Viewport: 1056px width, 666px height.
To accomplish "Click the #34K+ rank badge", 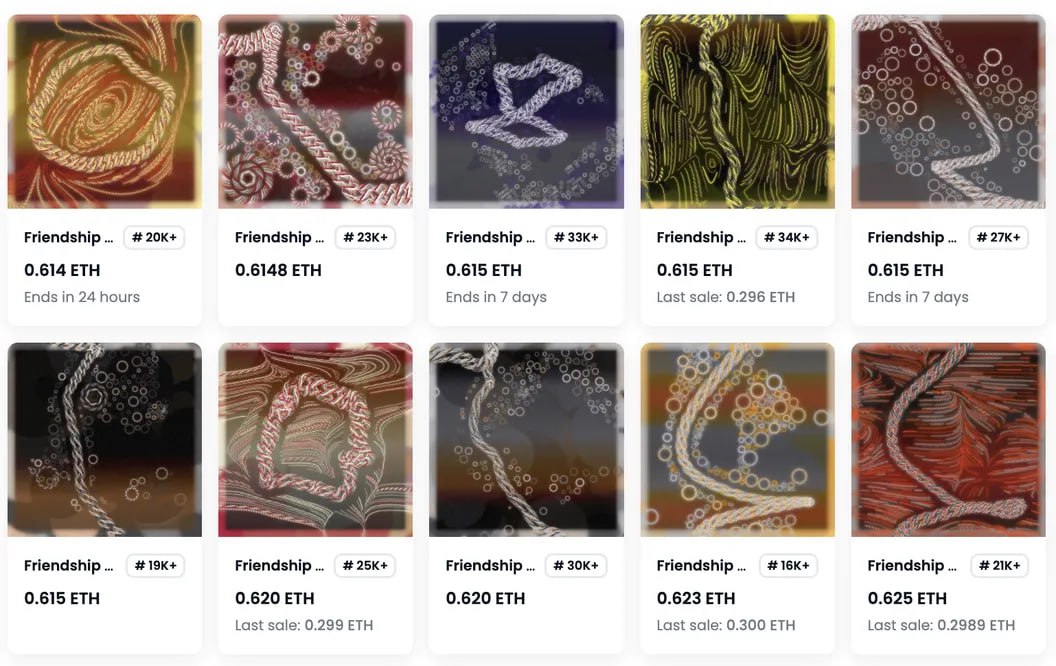I will [x=787, y=237].
